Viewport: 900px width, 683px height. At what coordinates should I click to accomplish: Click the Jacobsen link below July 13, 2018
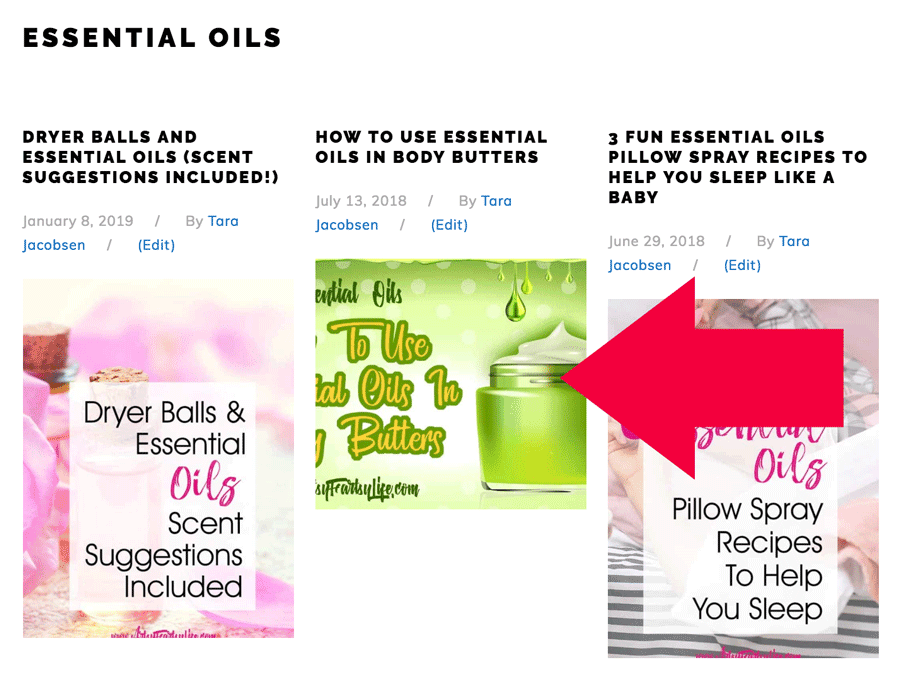347,225
